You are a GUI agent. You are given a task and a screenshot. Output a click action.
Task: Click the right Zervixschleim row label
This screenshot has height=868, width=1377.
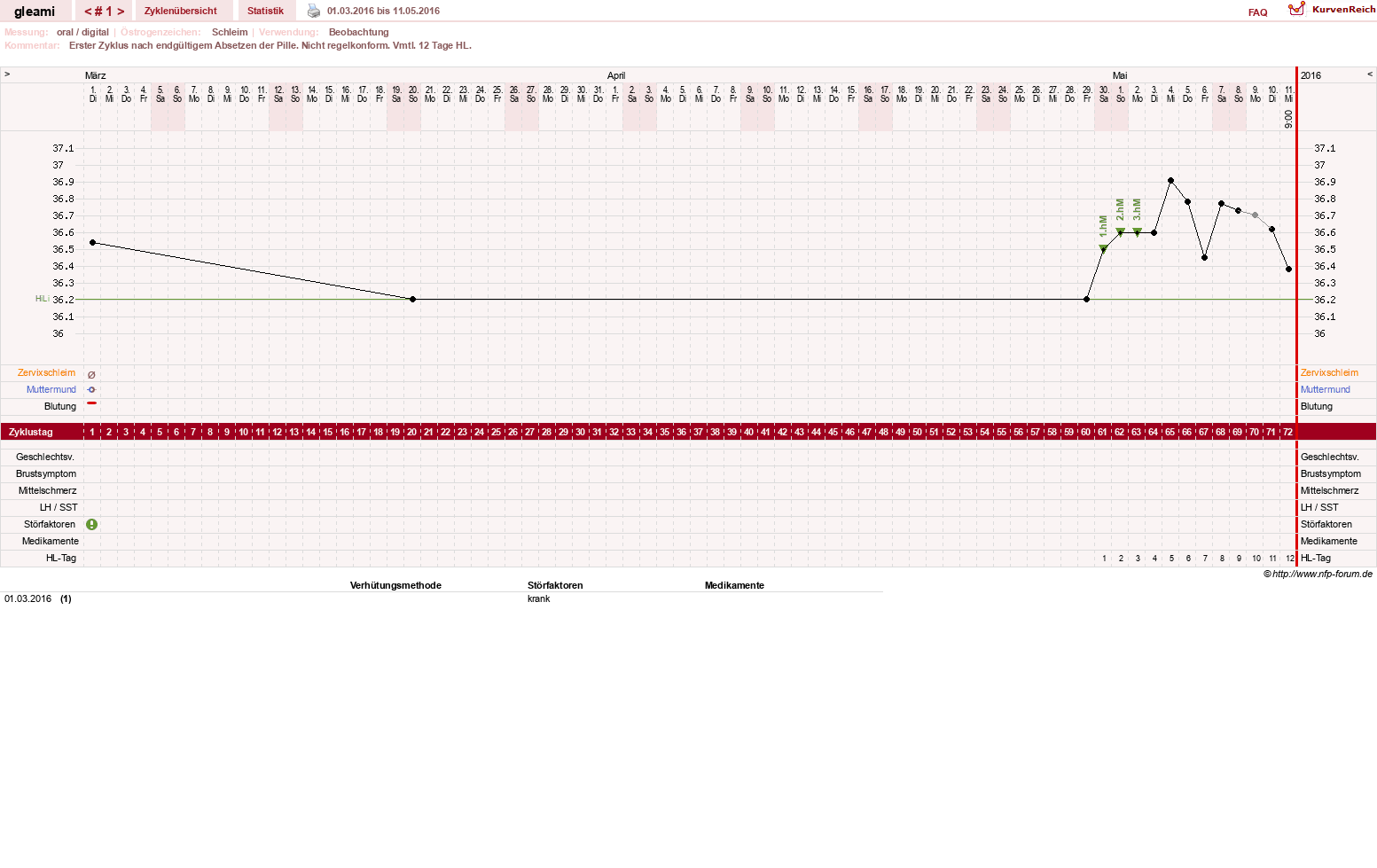tap(1329, 372)
